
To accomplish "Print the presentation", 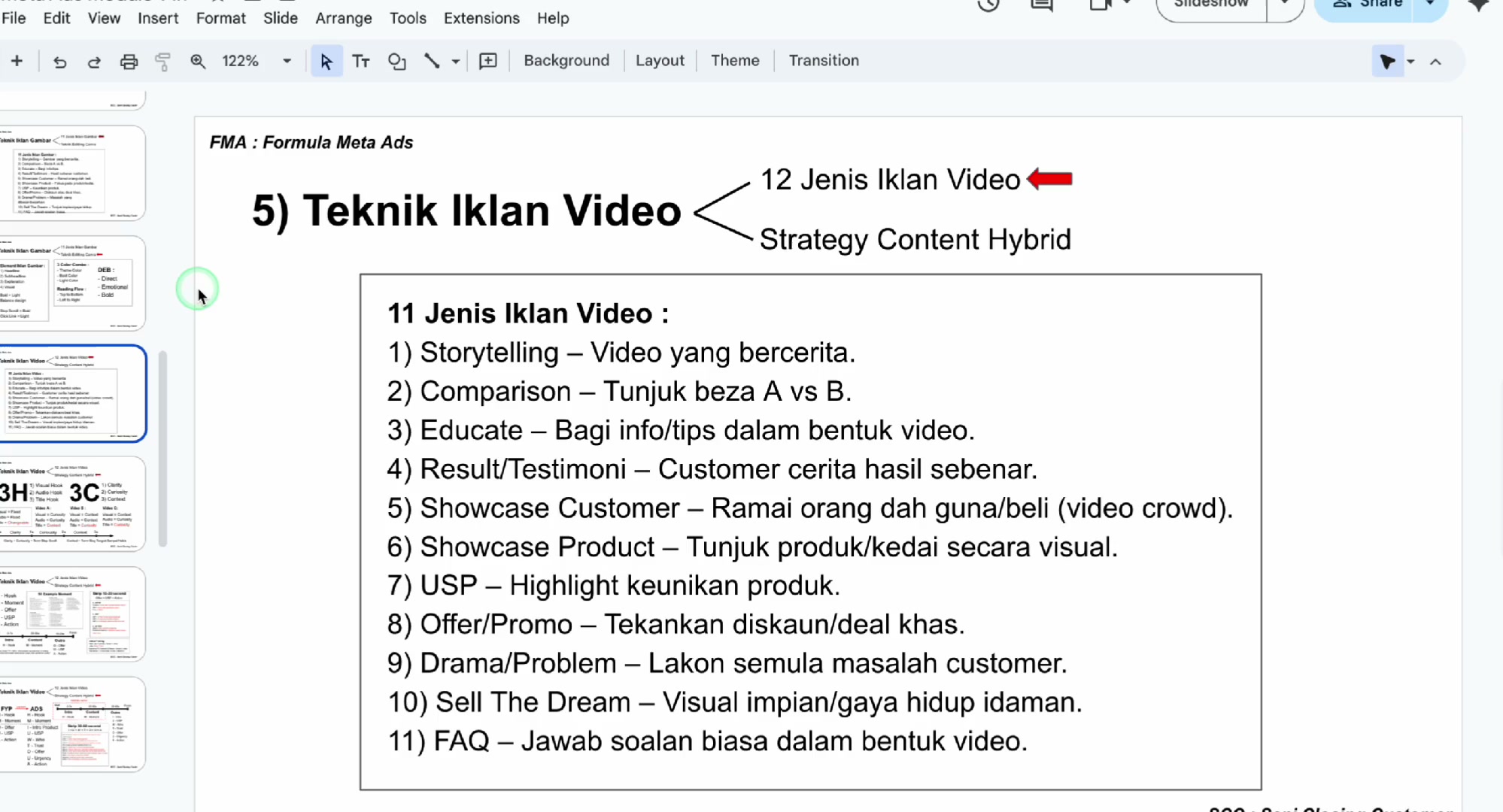I will pyautogui.click(x=129, y=62).
